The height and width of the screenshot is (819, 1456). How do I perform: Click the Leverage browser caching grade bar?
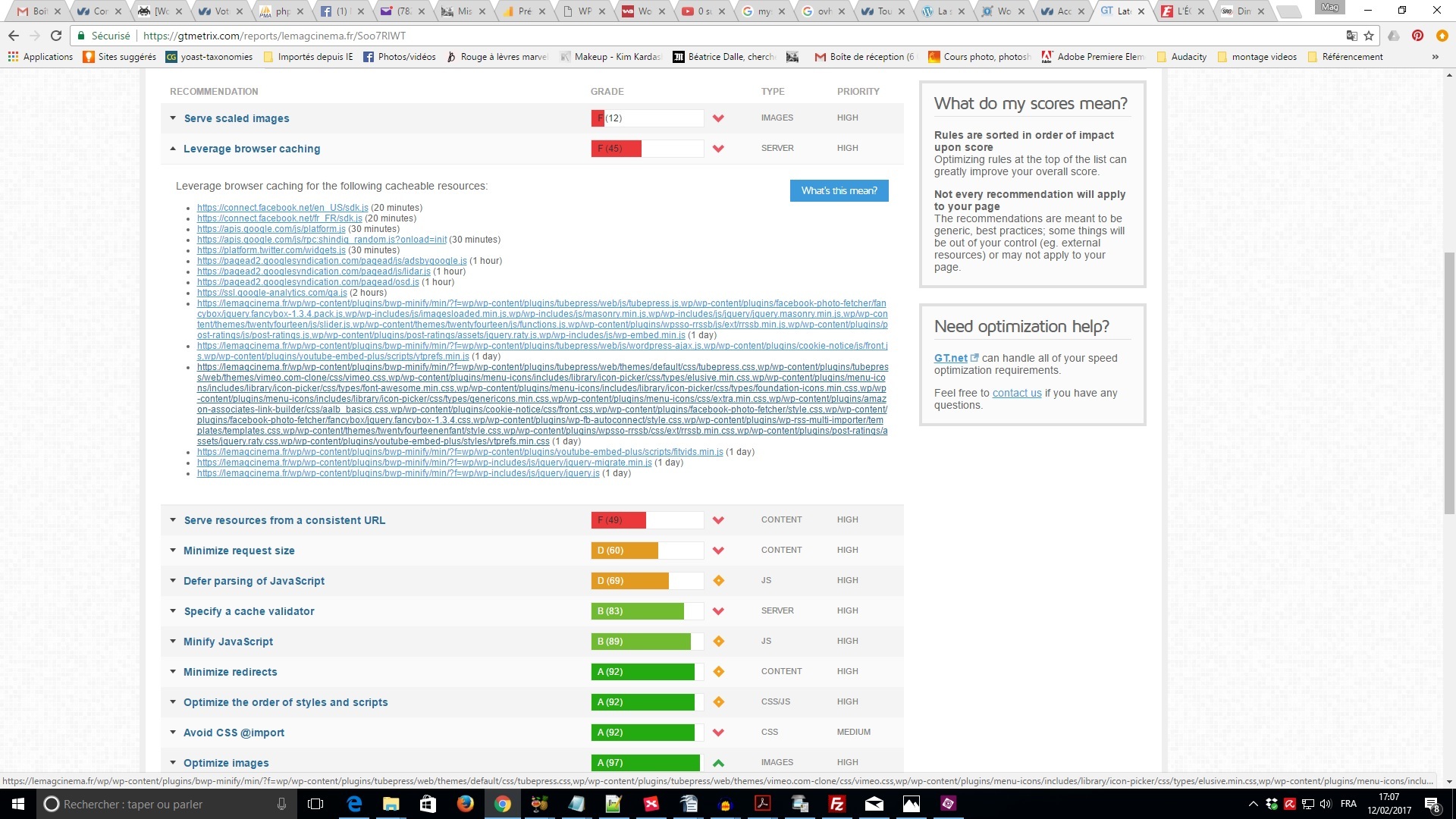point(647,149)
